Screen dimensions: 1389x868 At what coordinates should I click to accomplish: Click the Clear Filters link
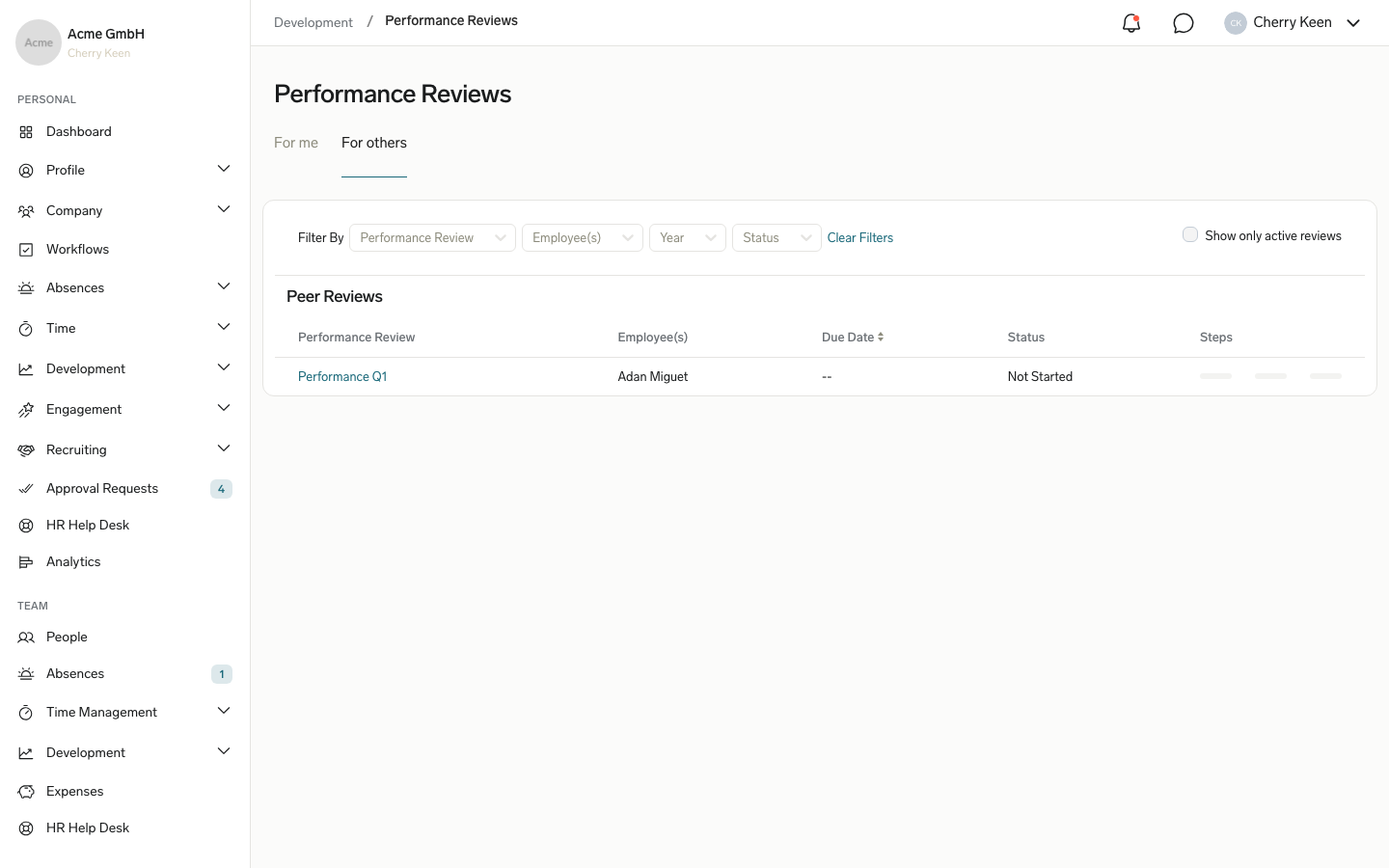[860, 238]
